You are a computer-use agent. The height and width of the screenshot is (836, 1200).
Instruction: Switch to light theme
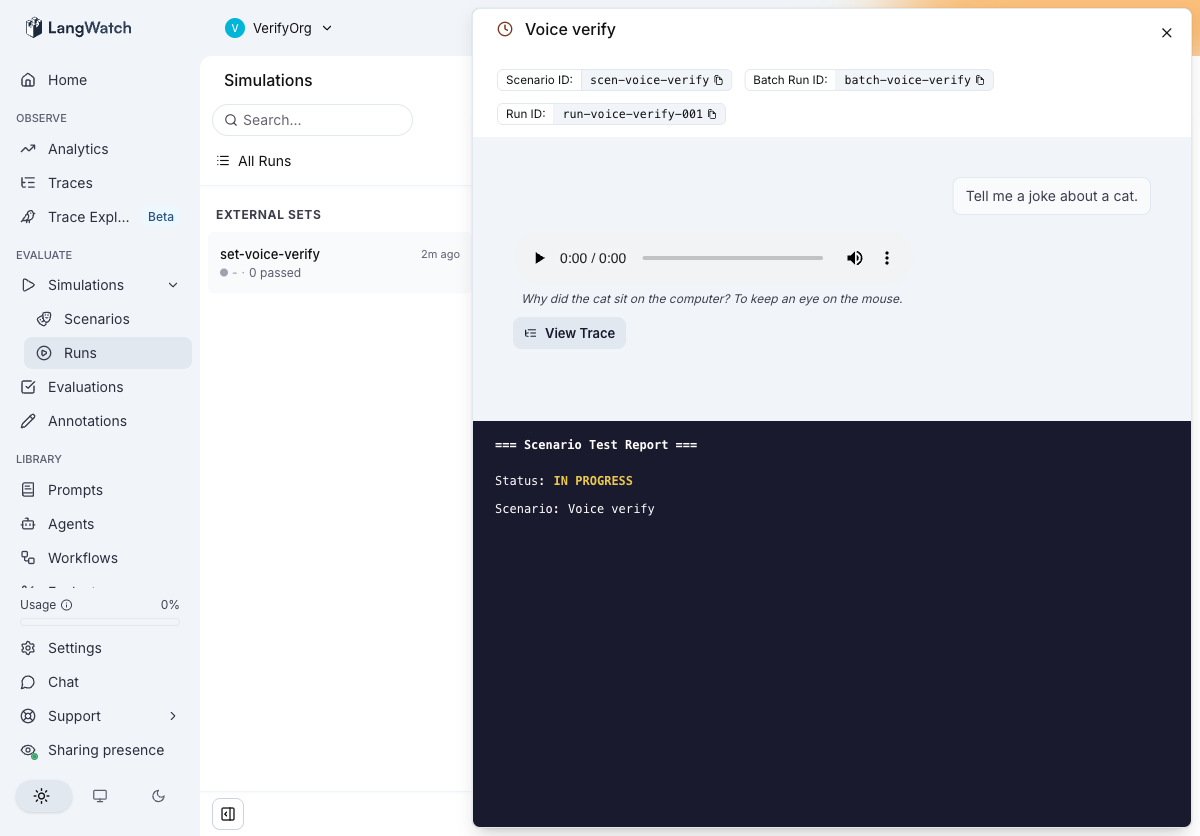[42, 796]
